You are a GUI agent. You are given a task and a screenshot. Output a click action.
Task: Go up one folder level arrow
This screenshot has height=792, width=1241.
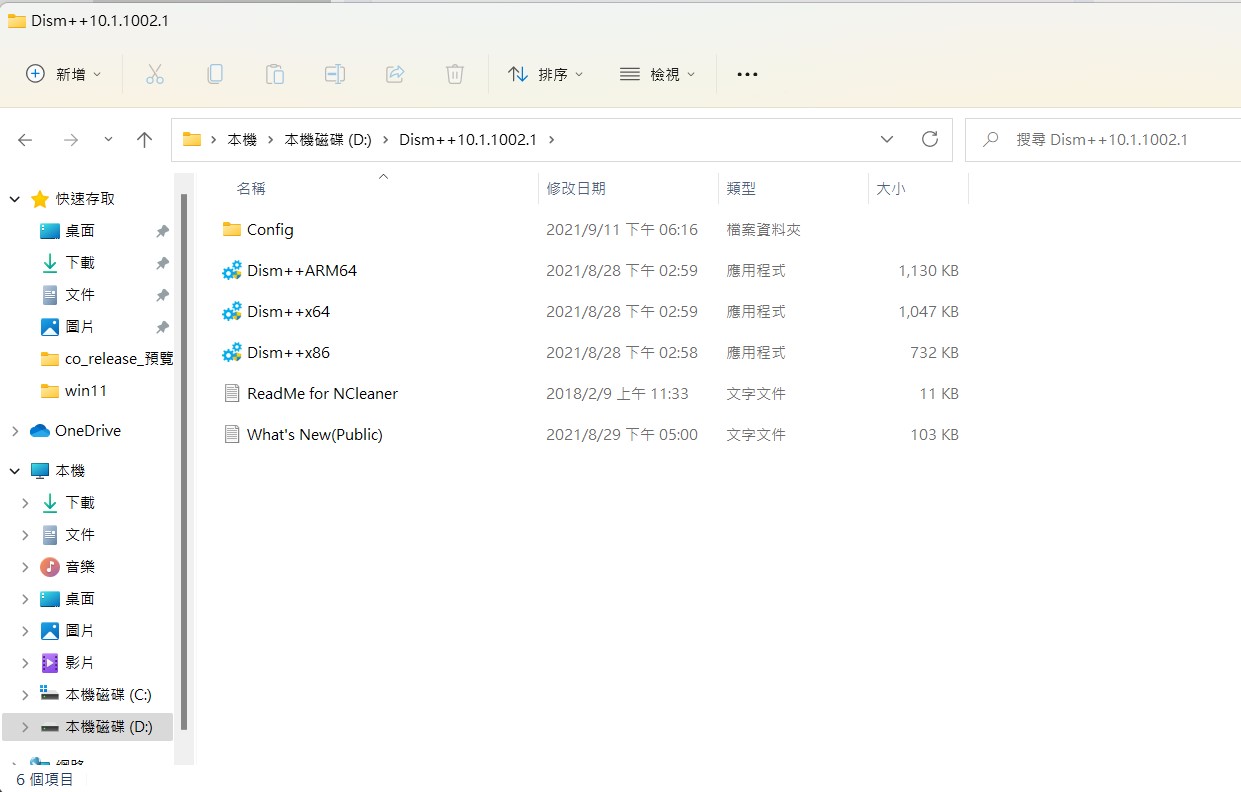(x=144, y=140)
